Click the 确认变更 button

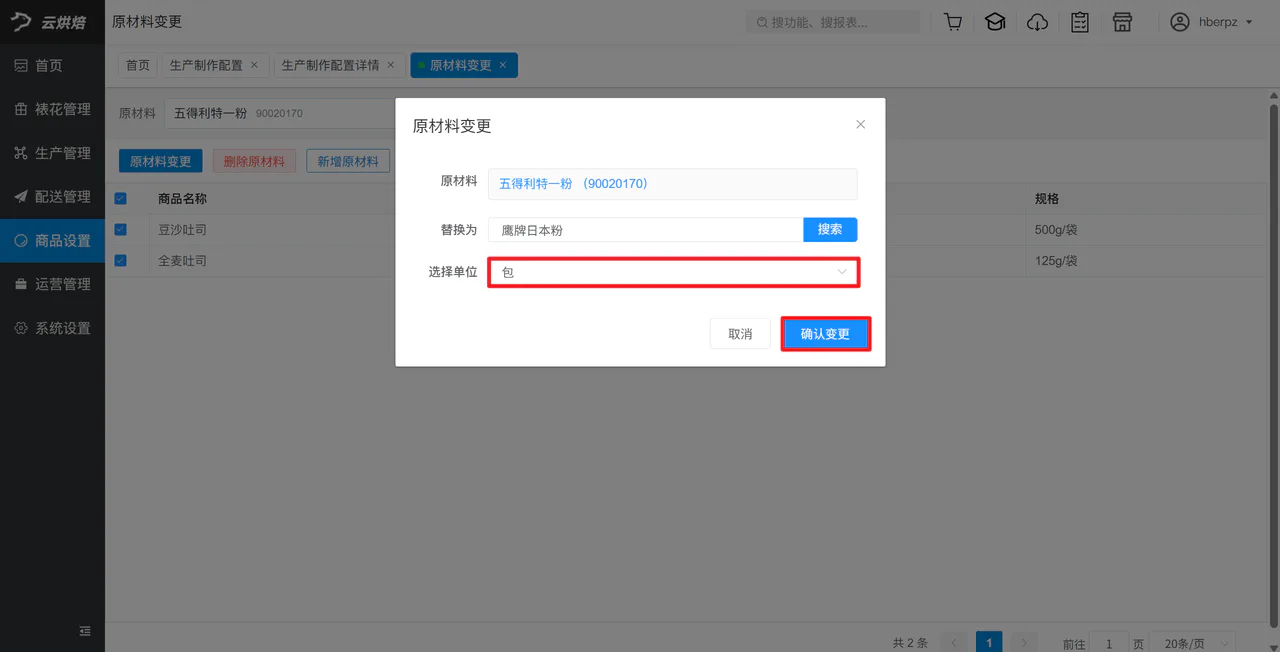[825, 334]
